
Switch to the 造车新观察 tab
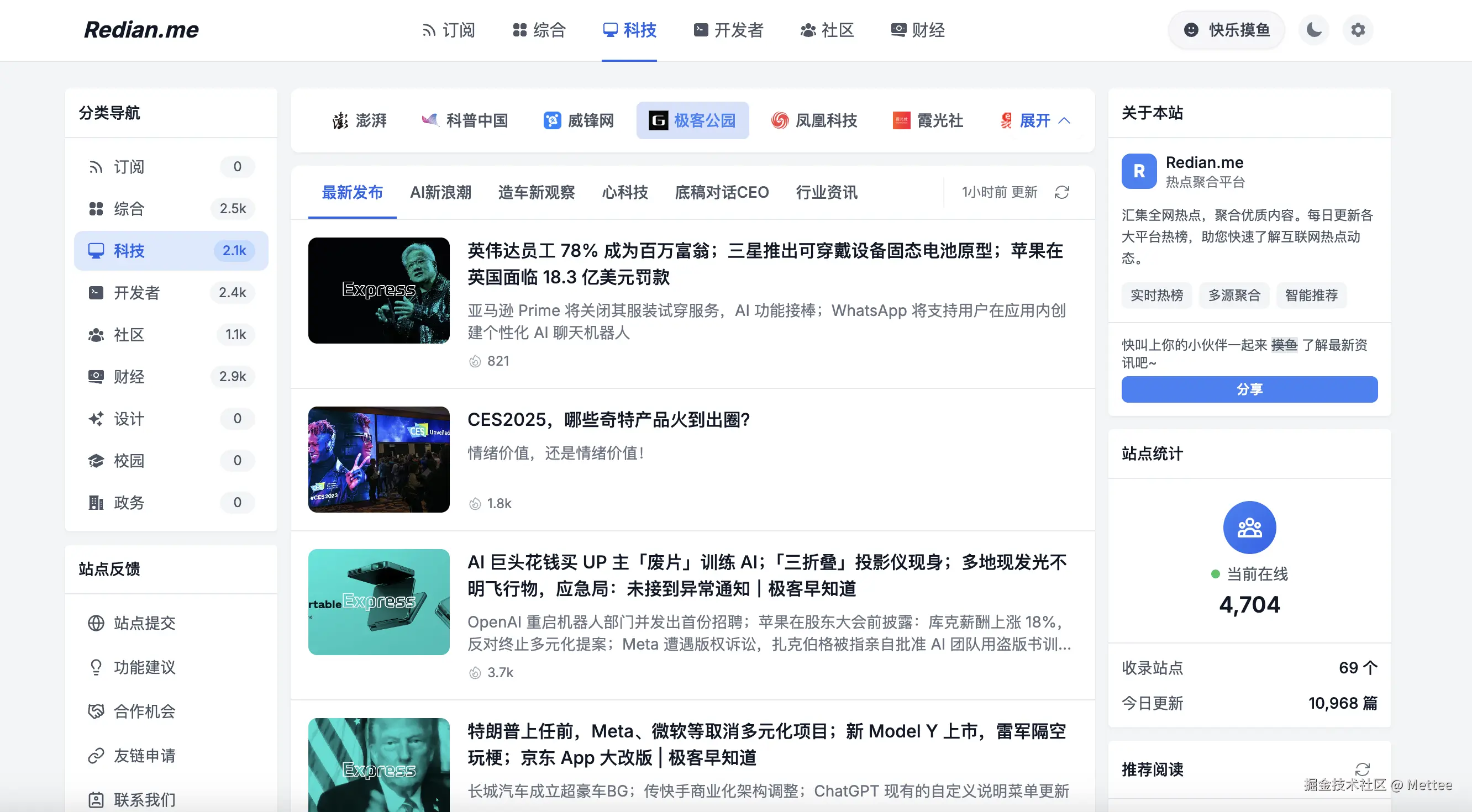tap(536, 193)
